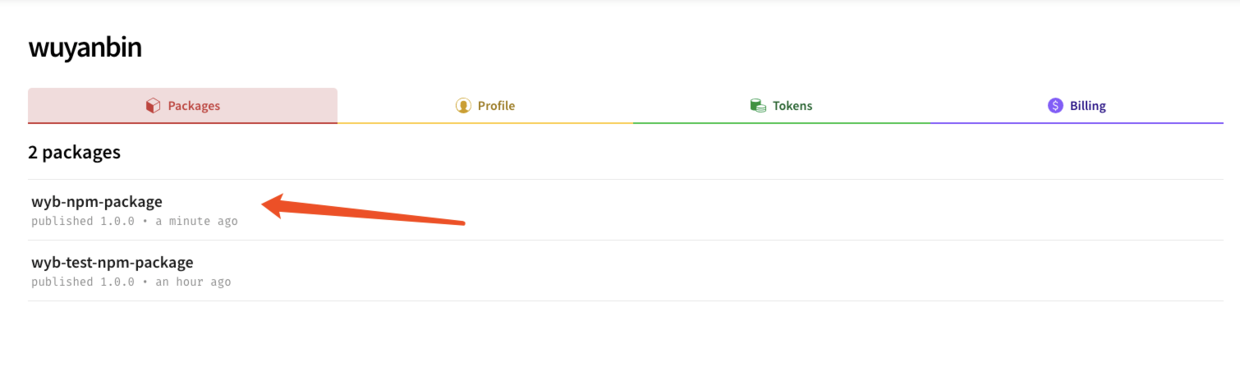Click version 1.0.0 under wyb-test-npm-package
Screen dimensions: 1240x367
117,282
